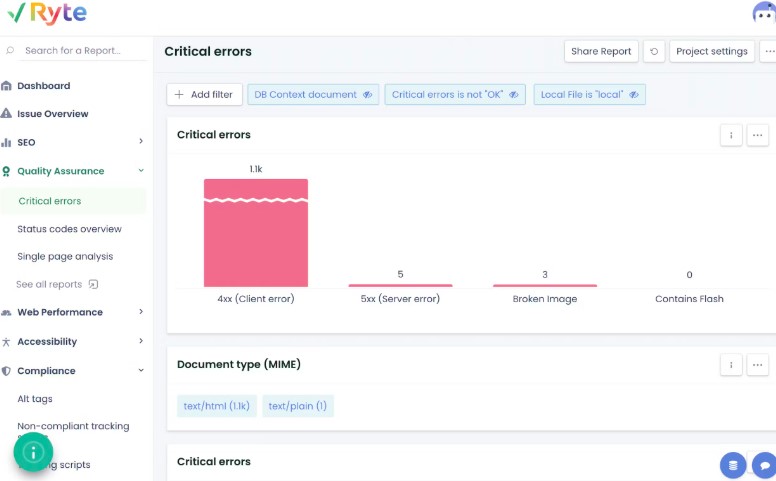The height and width of the screenshot is (481, 776).
Task: Open info for Critical errors chart
Action: [731, 135]
